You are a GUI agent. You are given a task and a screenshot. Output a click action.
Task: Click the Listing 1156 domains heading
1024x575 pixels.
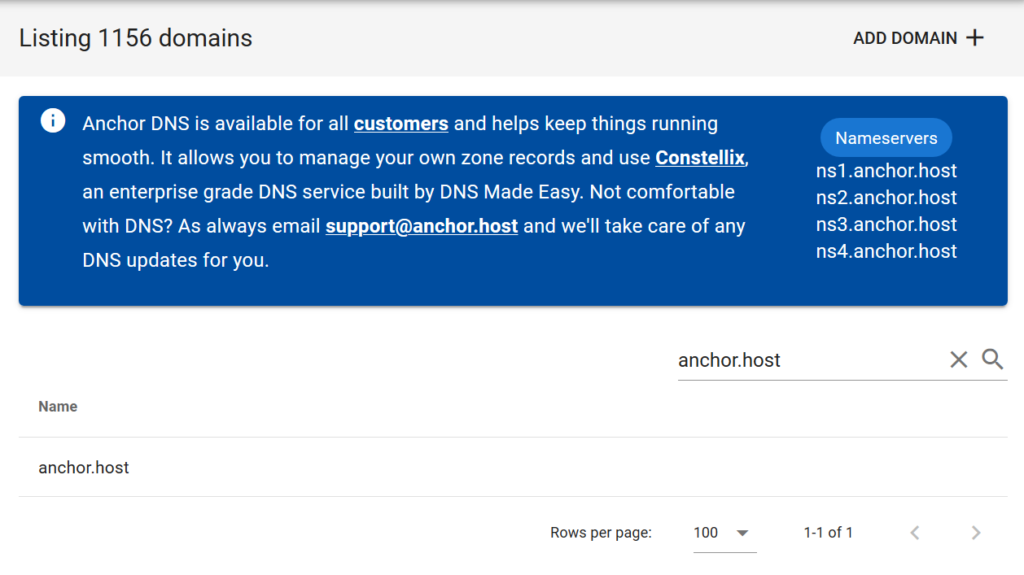136,38
